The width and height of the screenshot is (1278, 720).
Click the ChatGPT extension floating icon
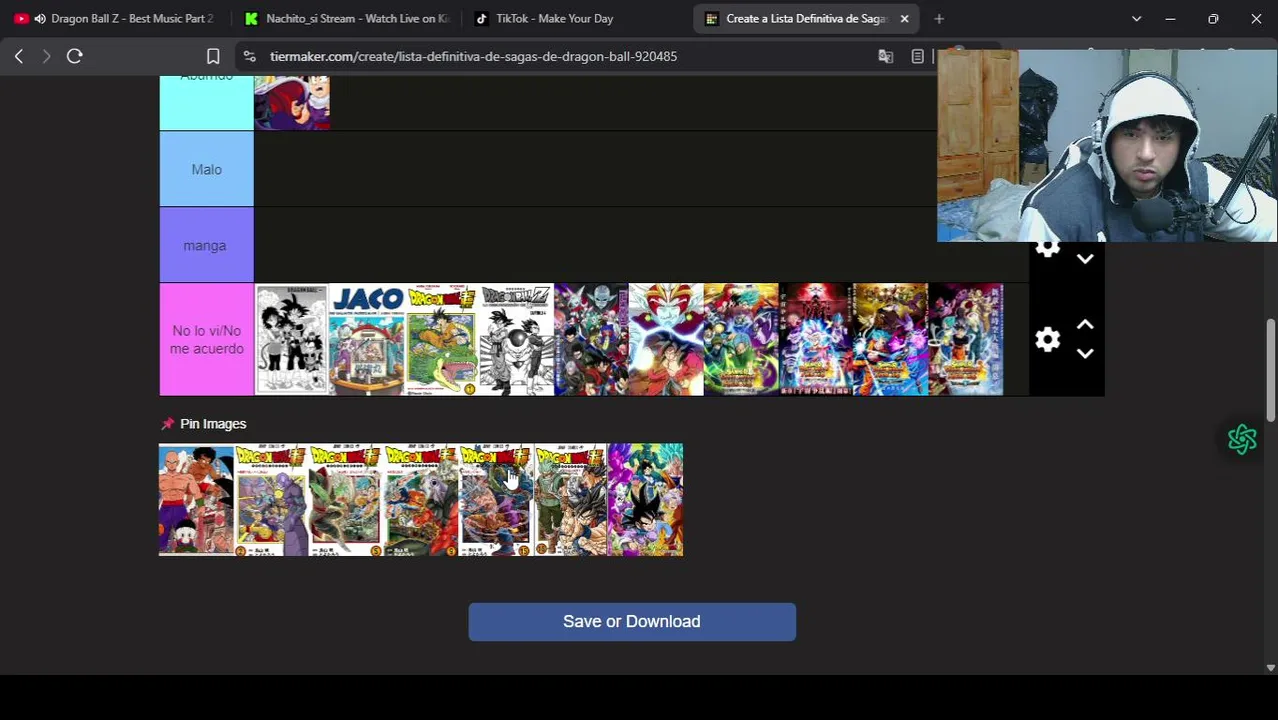point(1242,439)
